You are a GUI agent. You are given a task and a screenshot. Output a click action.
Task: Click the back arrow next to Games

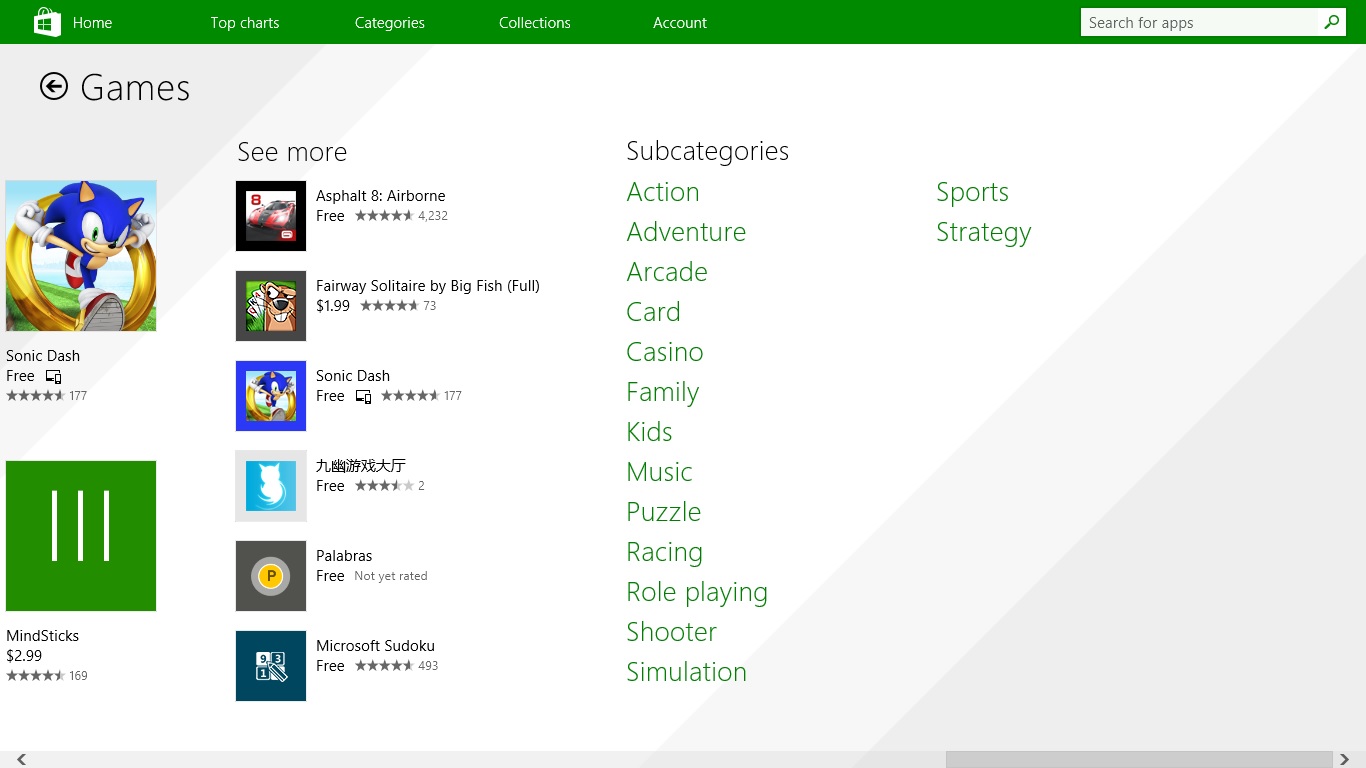click(54, 87)
